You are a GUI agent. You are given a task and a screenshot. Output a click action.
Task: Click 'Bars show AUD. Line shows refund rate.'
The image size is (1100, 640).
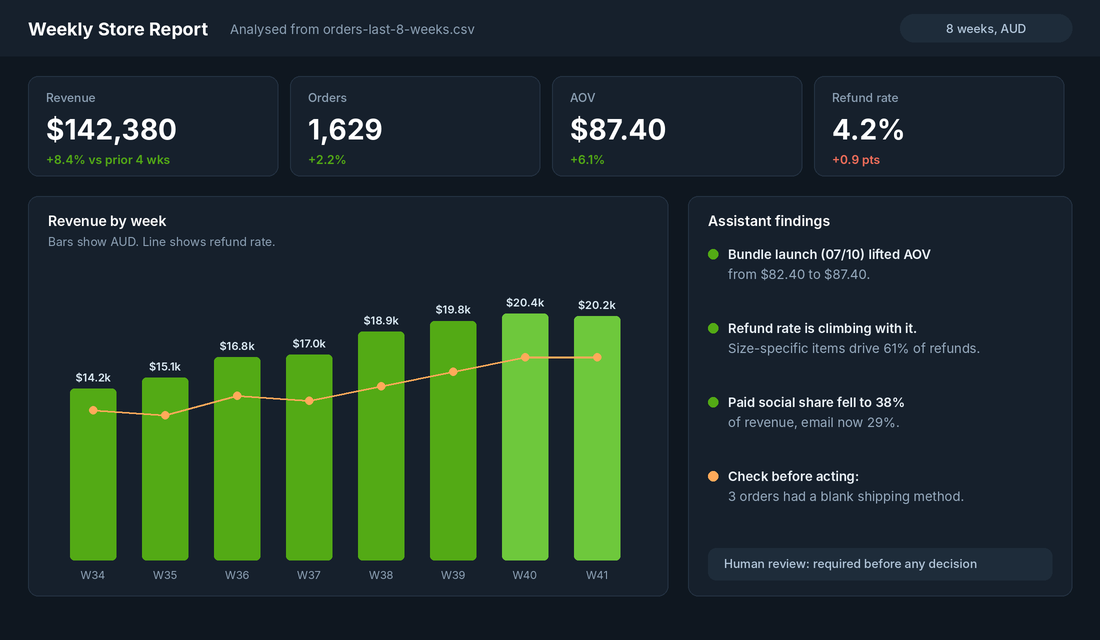point(161,242)
